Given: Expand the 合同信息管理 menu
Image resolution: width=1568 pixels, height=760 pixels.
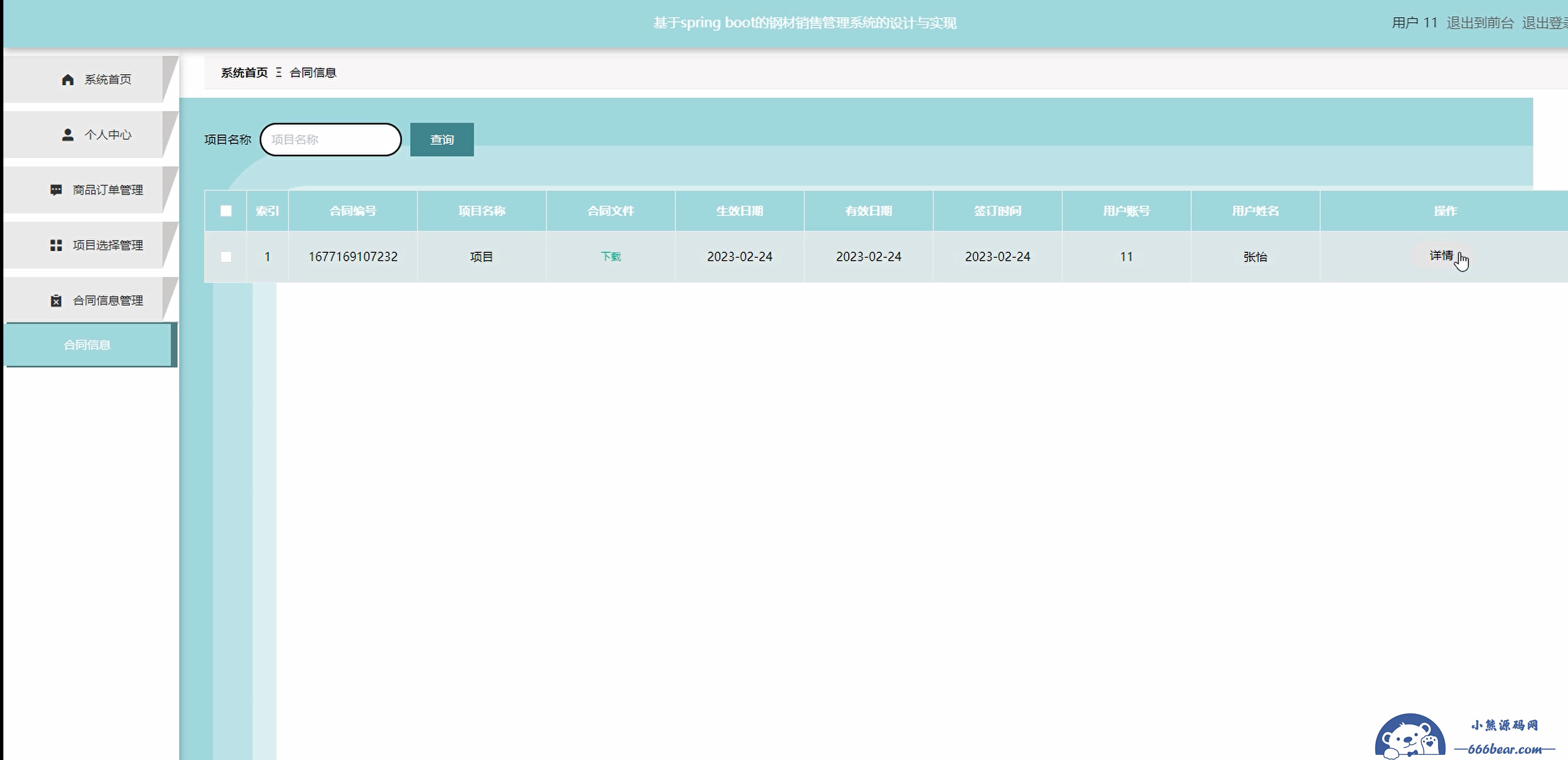Looking at the screenshot, I should pos(108,301).
